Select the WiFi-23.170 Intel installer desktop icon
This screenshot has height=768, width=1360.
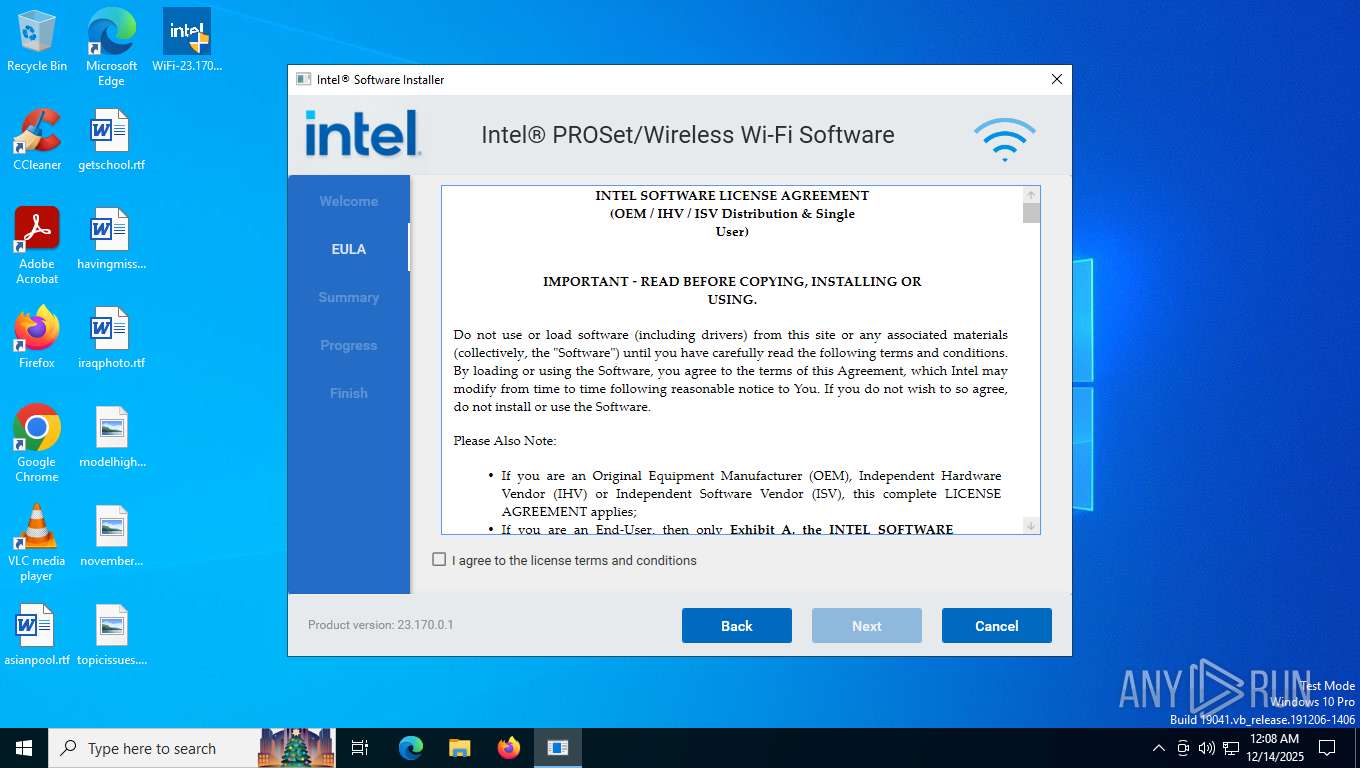click(187, 41)
